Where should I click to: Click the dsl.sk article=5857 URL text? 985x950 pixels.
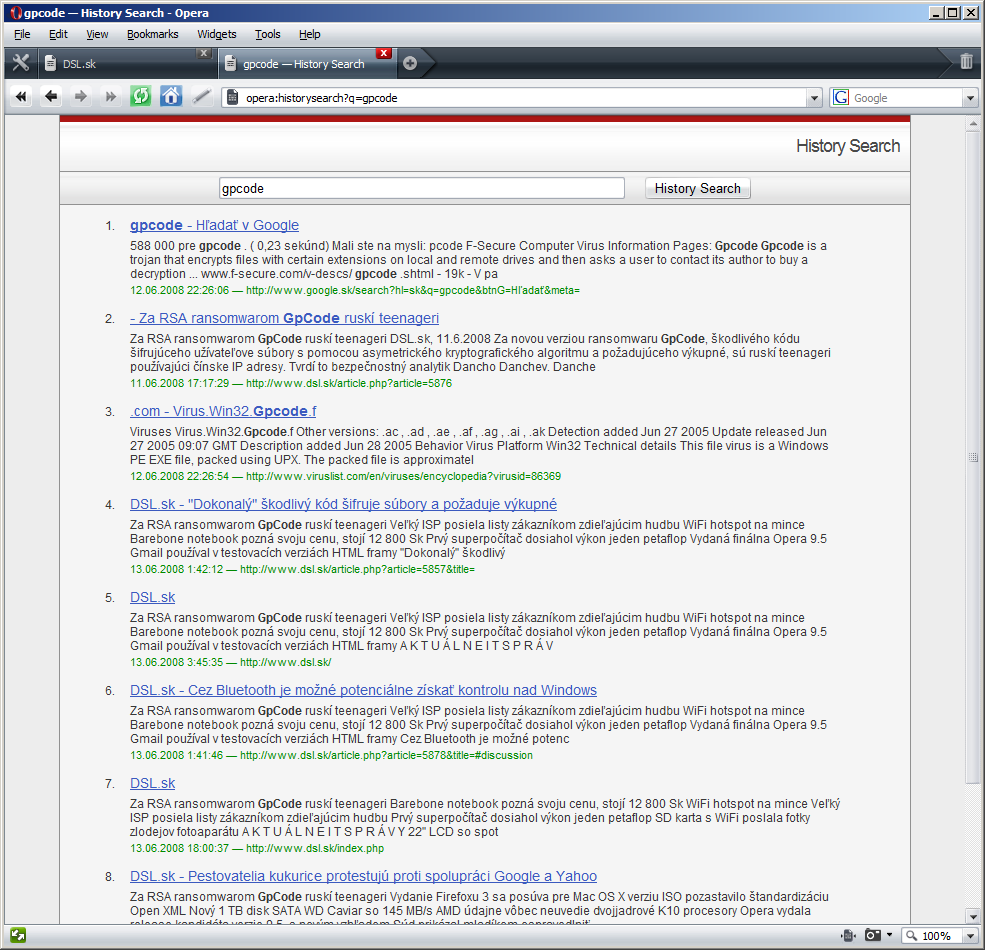coord(357,569)
